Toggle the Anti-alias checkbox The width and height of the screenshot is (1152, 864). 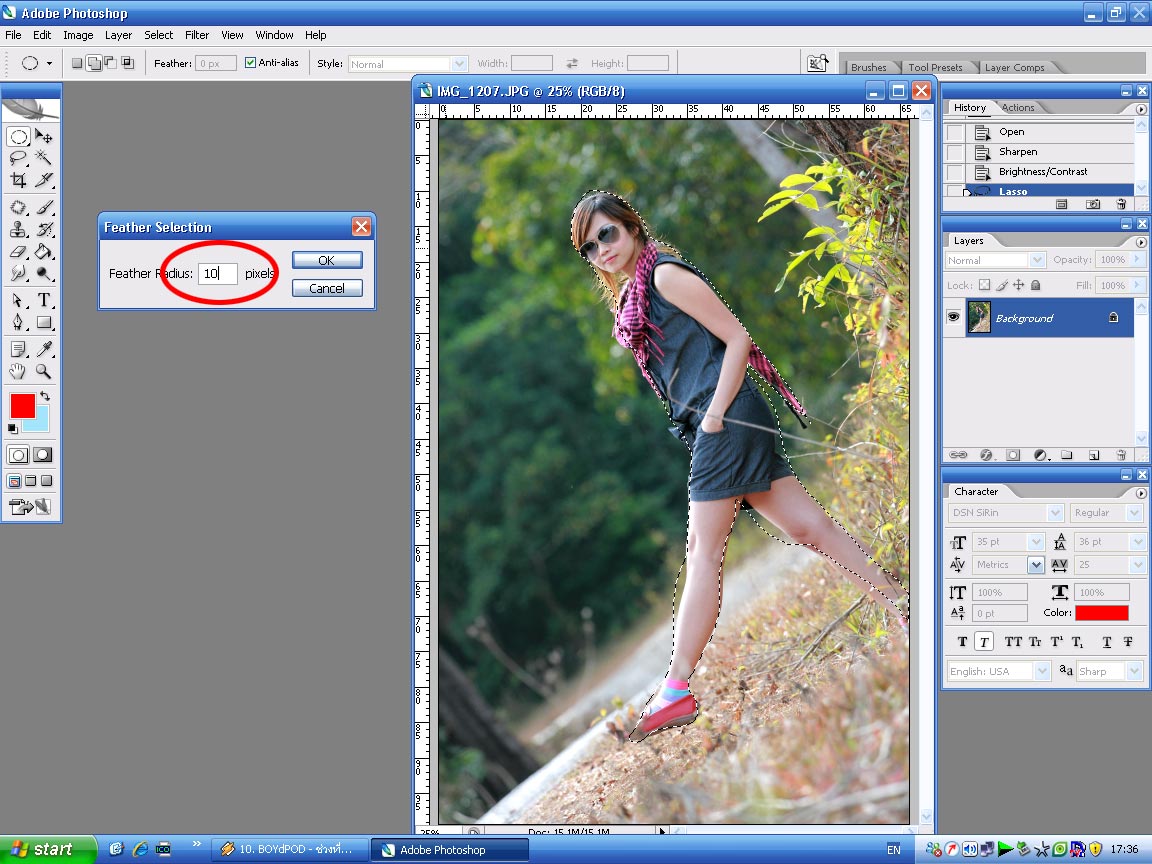pyautogui.click(x=251, y=63)
